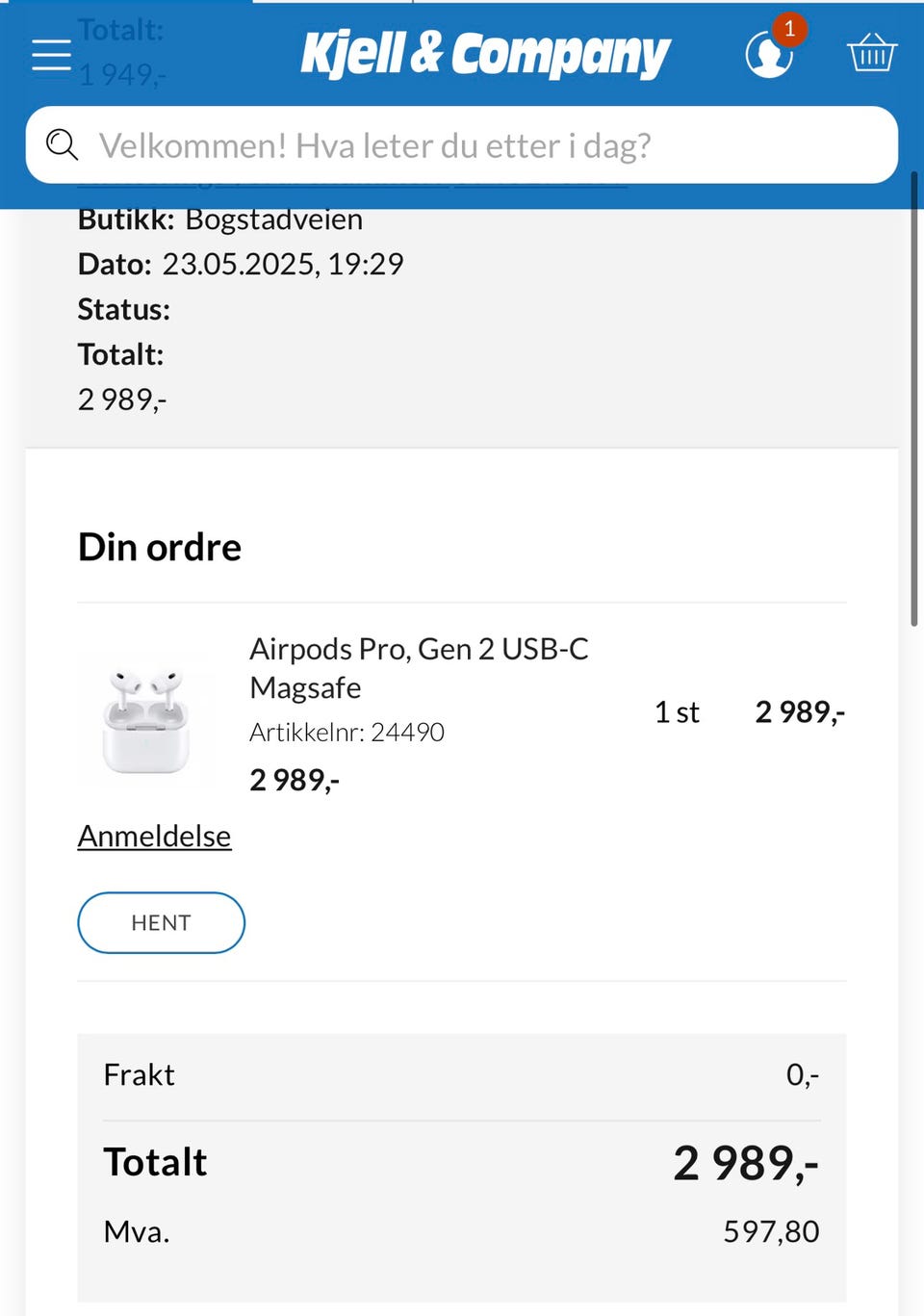Screen dimensions: 924x1316
Task: Open the hamburger menu
Action: point(51,55)
